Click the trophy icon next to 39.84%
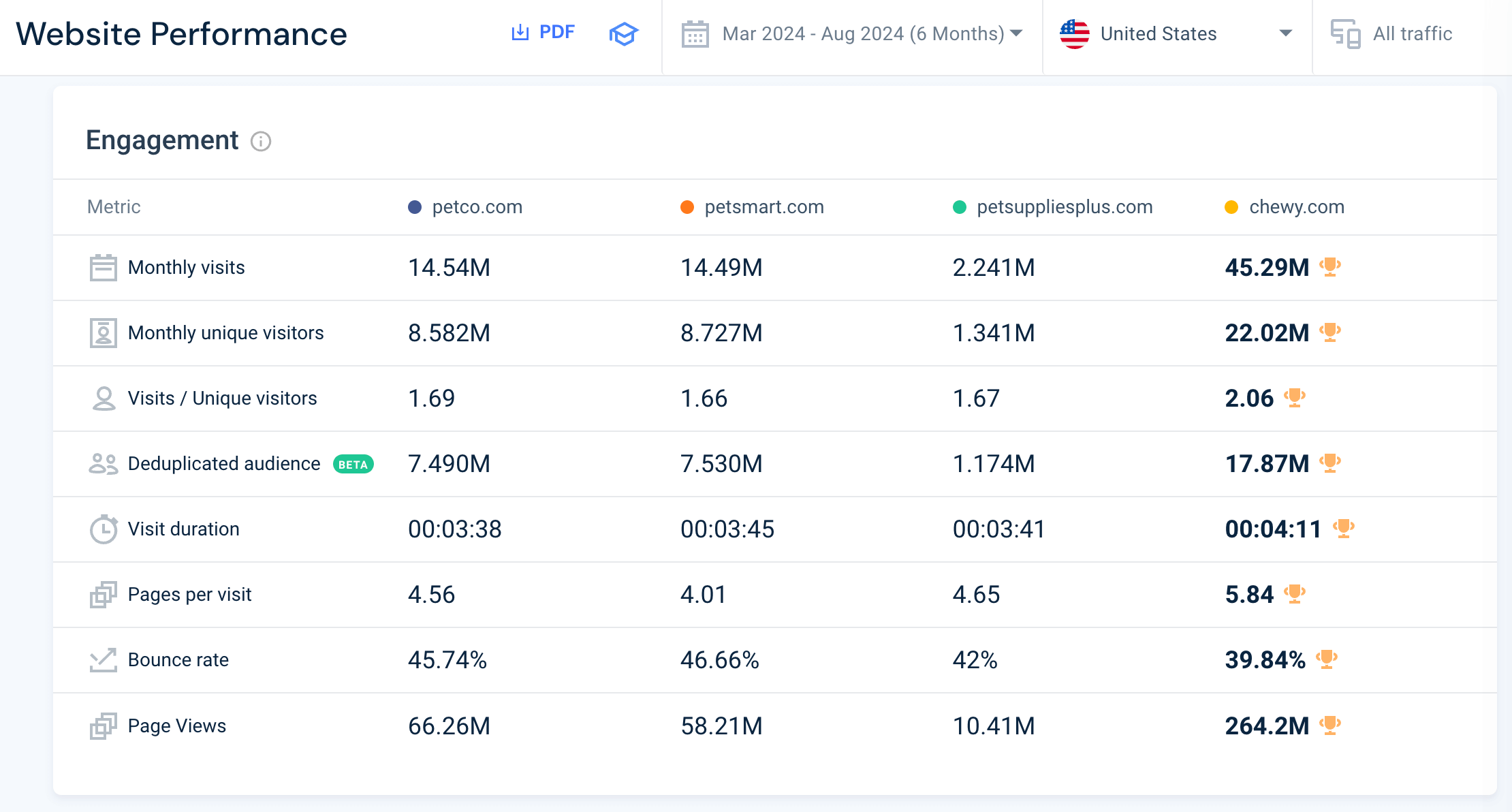The image size is (1512, 812). [x=1326, y=659]
